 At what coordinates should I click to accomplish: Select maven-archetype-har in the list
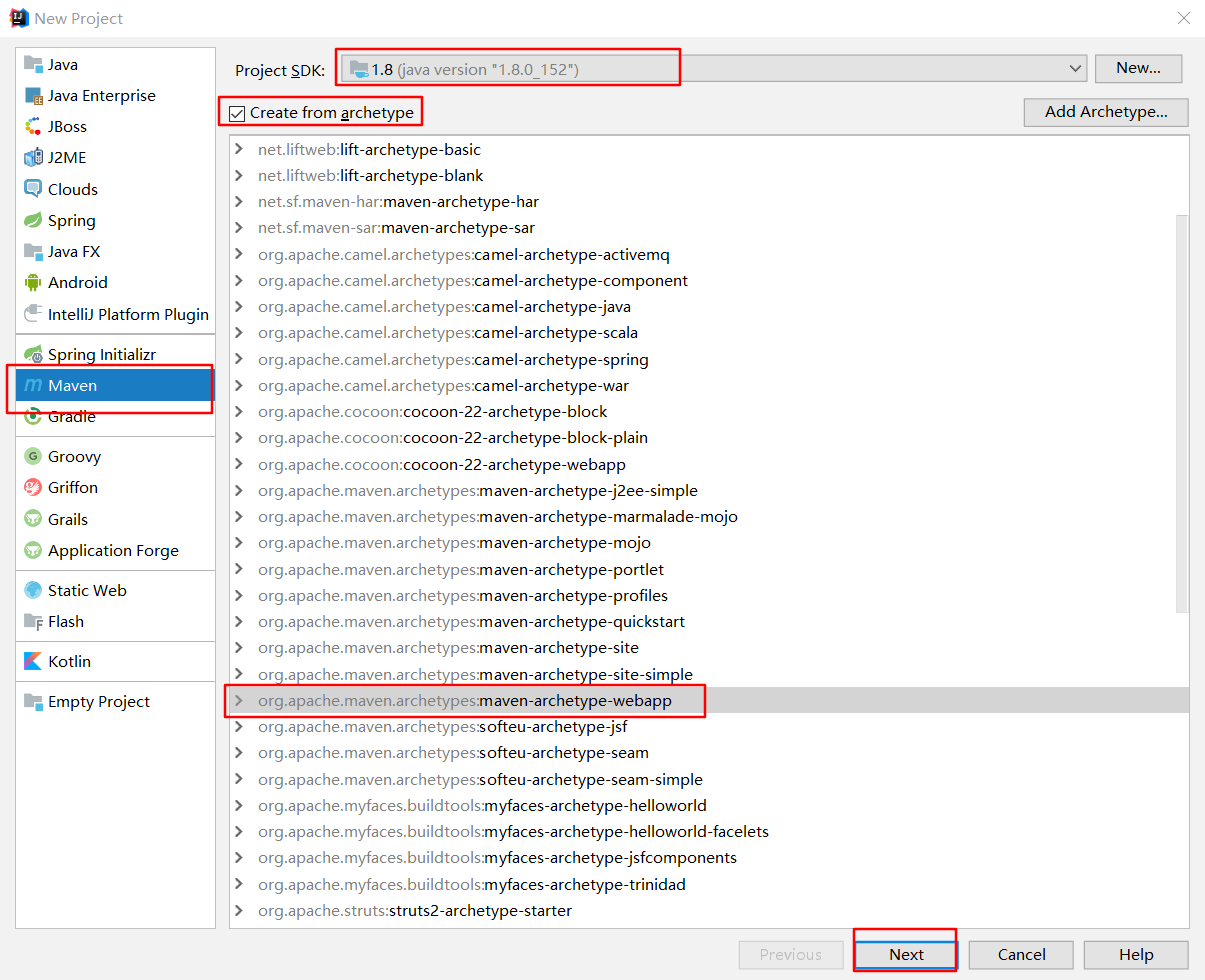pos(709,202)
